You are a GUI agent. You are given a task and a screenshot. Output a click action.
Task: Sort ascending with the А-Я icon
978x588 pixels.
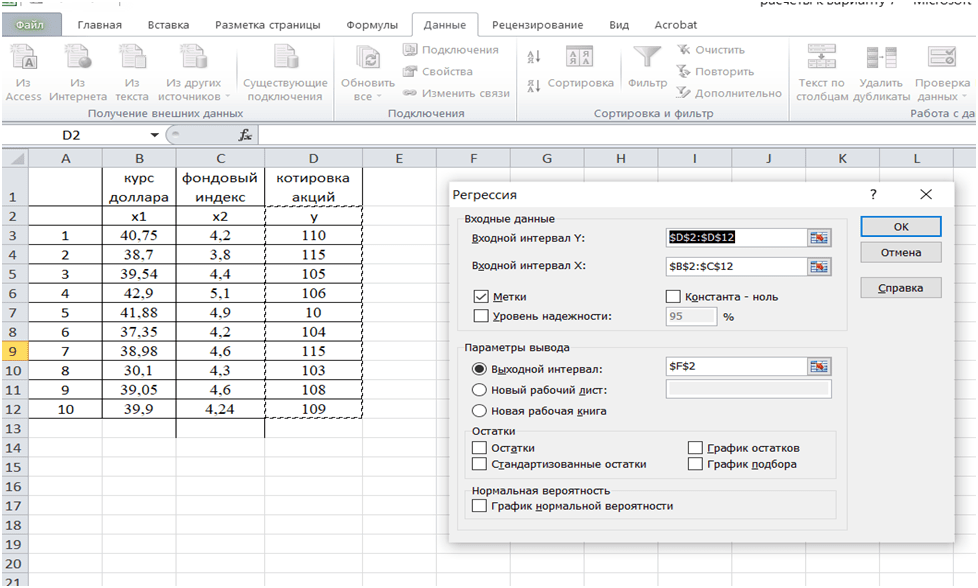[x=533, y=57]
